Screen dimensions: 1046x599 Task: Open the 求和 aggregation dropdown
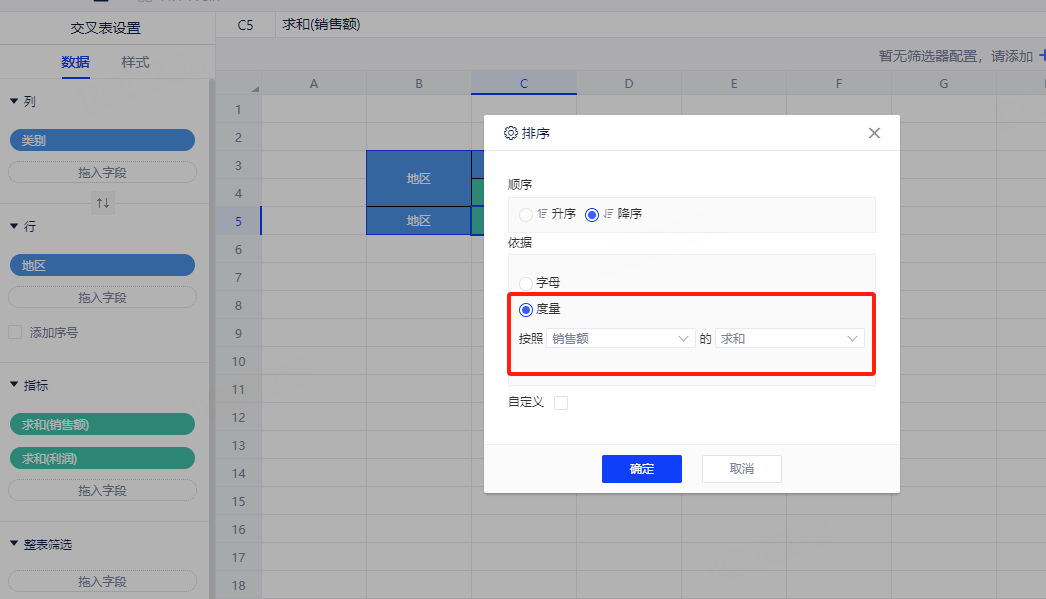coord(789,339)
